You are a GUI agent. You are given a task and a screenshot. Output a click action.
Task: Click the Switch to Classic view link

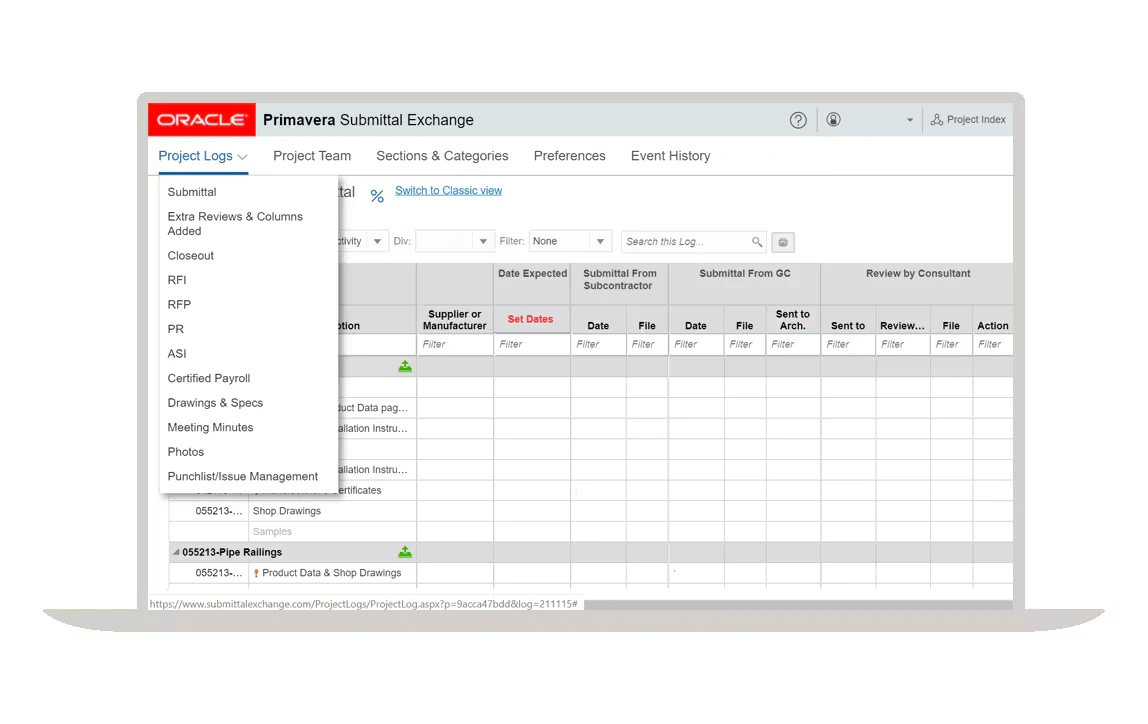448,190
